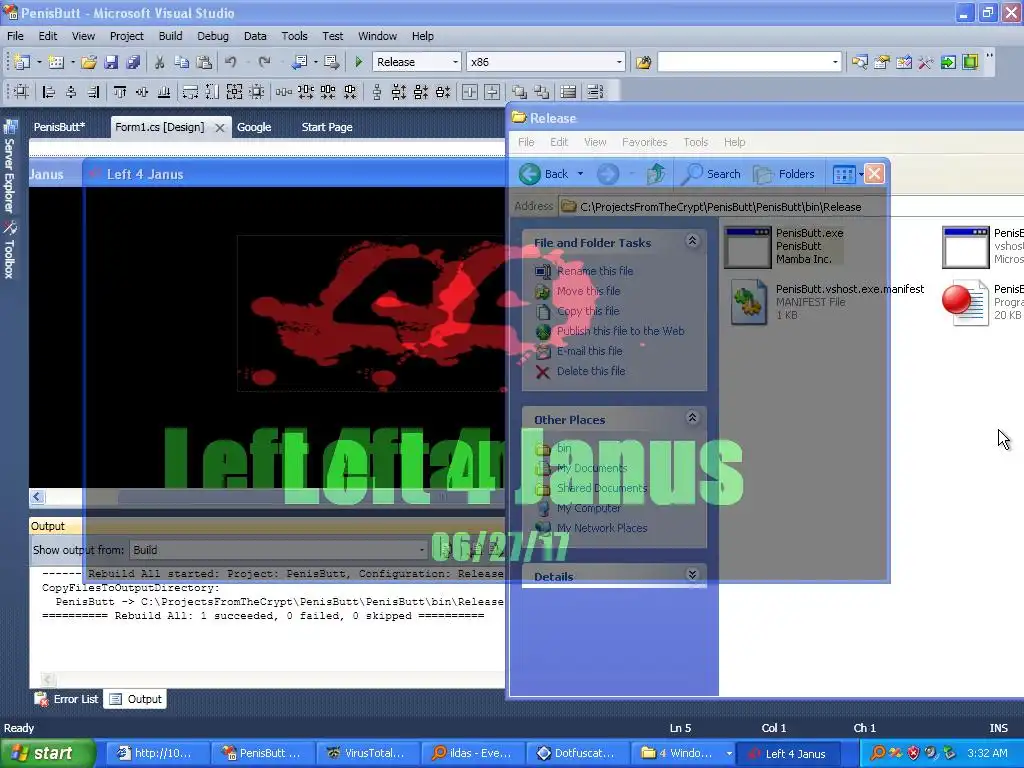The width and height of the screenshot is (1024, 768).
Task: Click the Navigate Forward icon
Action: click(x=332, y=62)
